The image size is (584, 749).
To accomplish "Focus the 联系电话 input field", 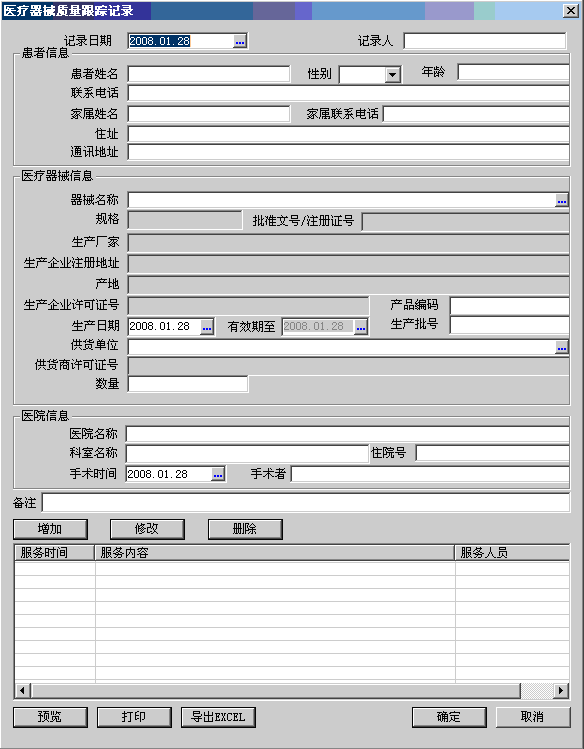I will [348, 93].
